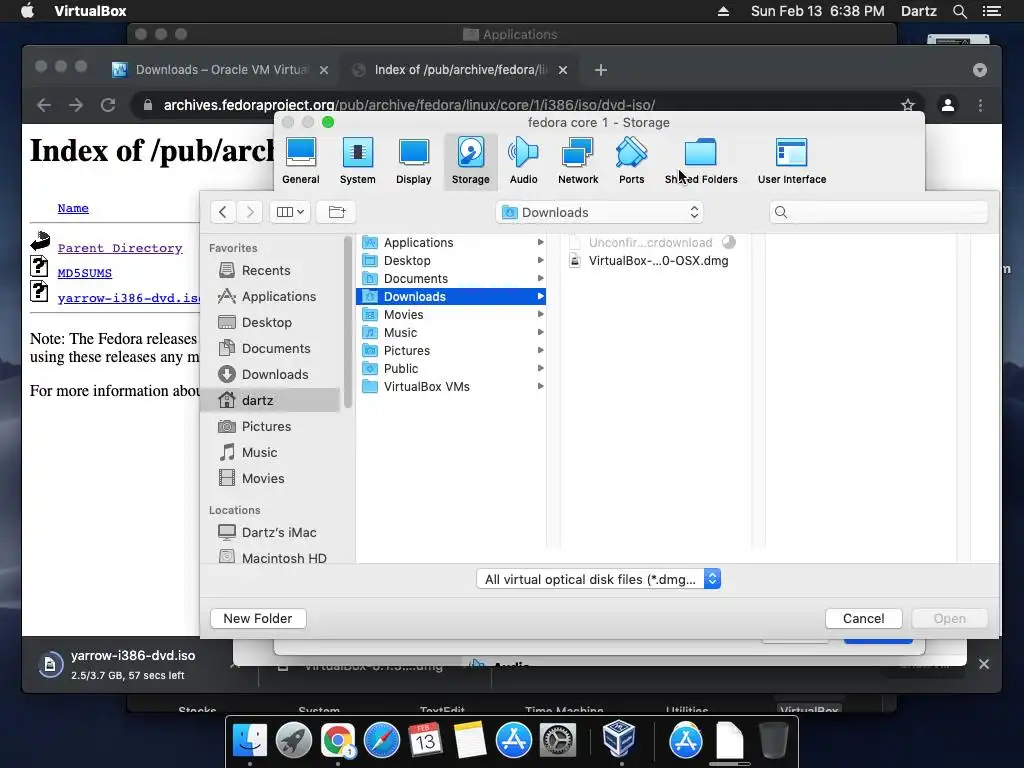
Task: Bookmark this page with star icon
Action: tap(908, 105)
